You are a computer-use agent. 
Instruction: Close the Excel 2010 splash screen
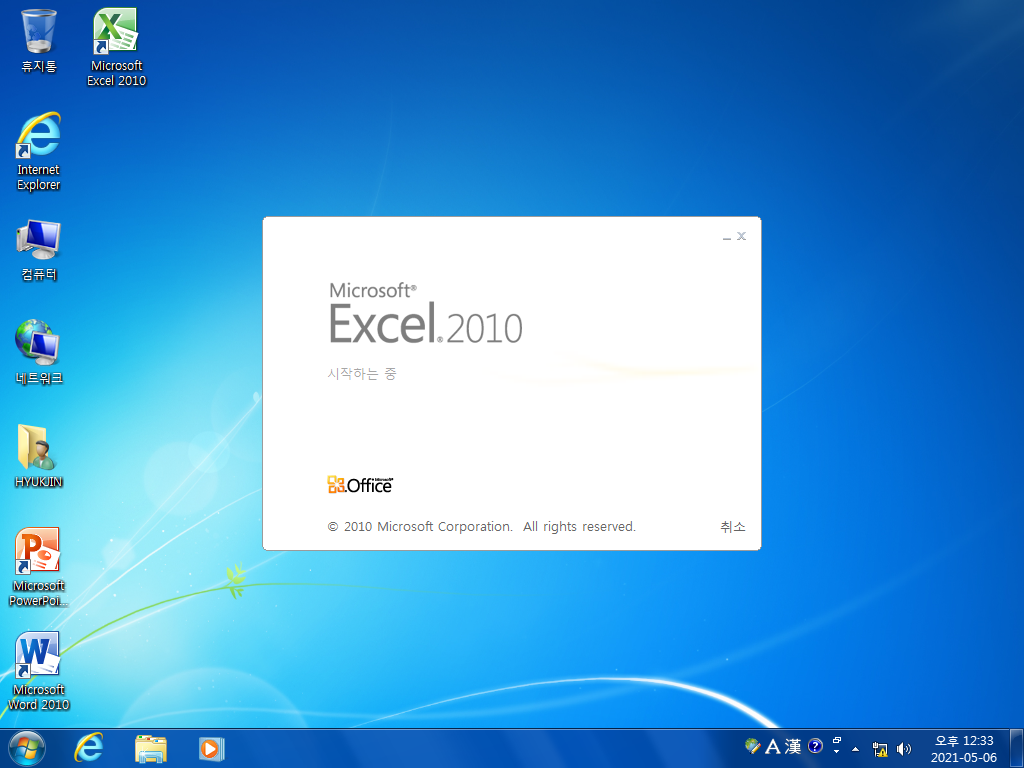(x=741, y=236)
